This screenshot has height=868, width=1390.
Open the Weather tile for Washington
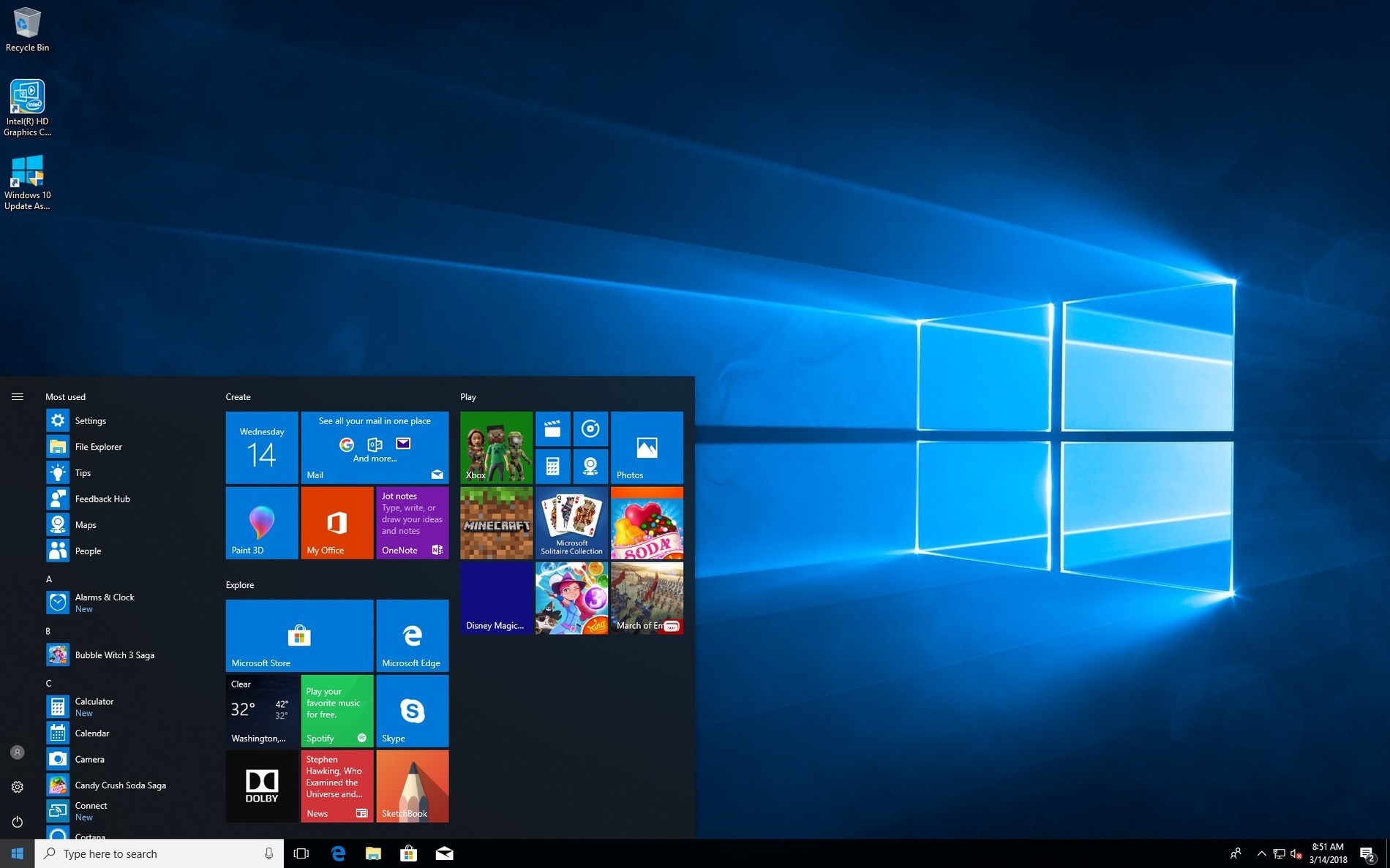coord(262,711)
